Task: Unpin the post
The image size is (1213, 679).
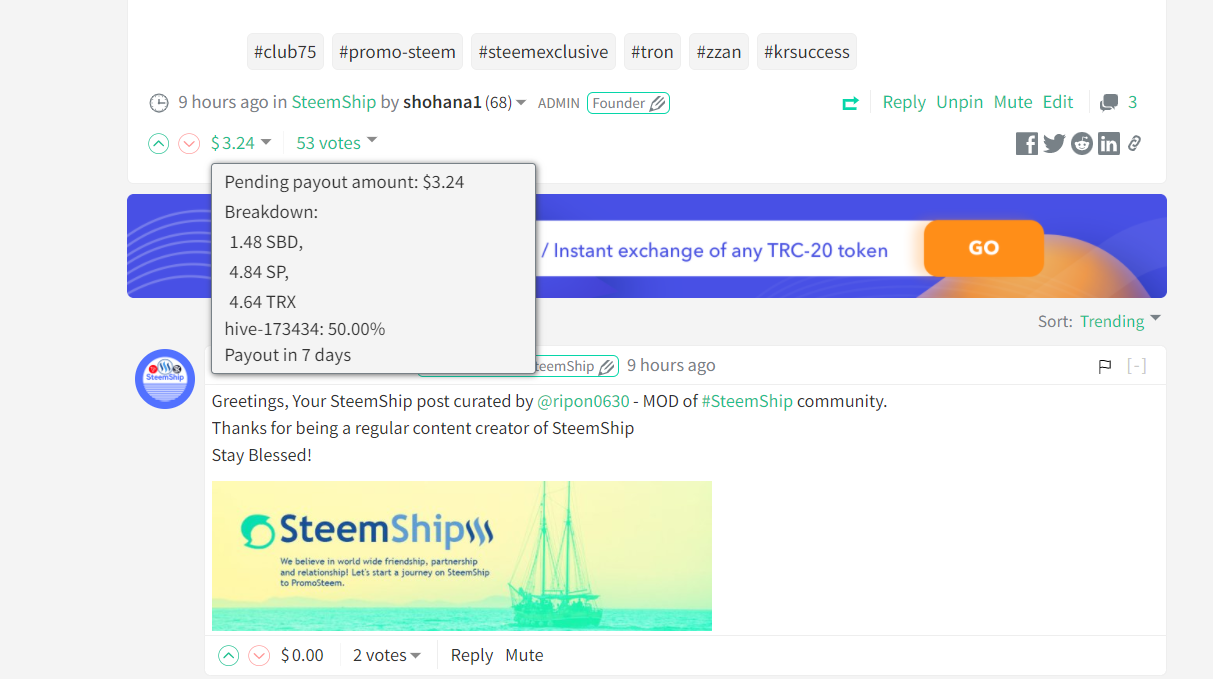Action: (x=960, y=102)
